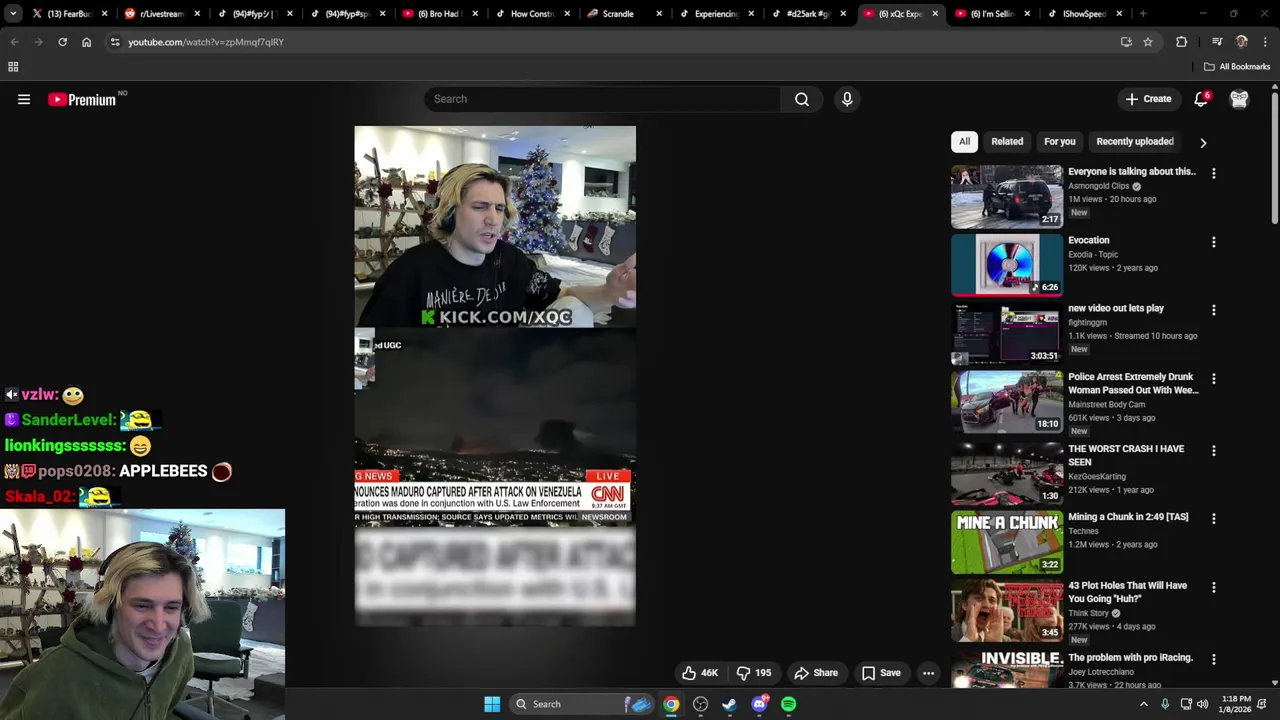
Task: Open the account avatar menu on YouTube
Action: (x=1239, y=99)
